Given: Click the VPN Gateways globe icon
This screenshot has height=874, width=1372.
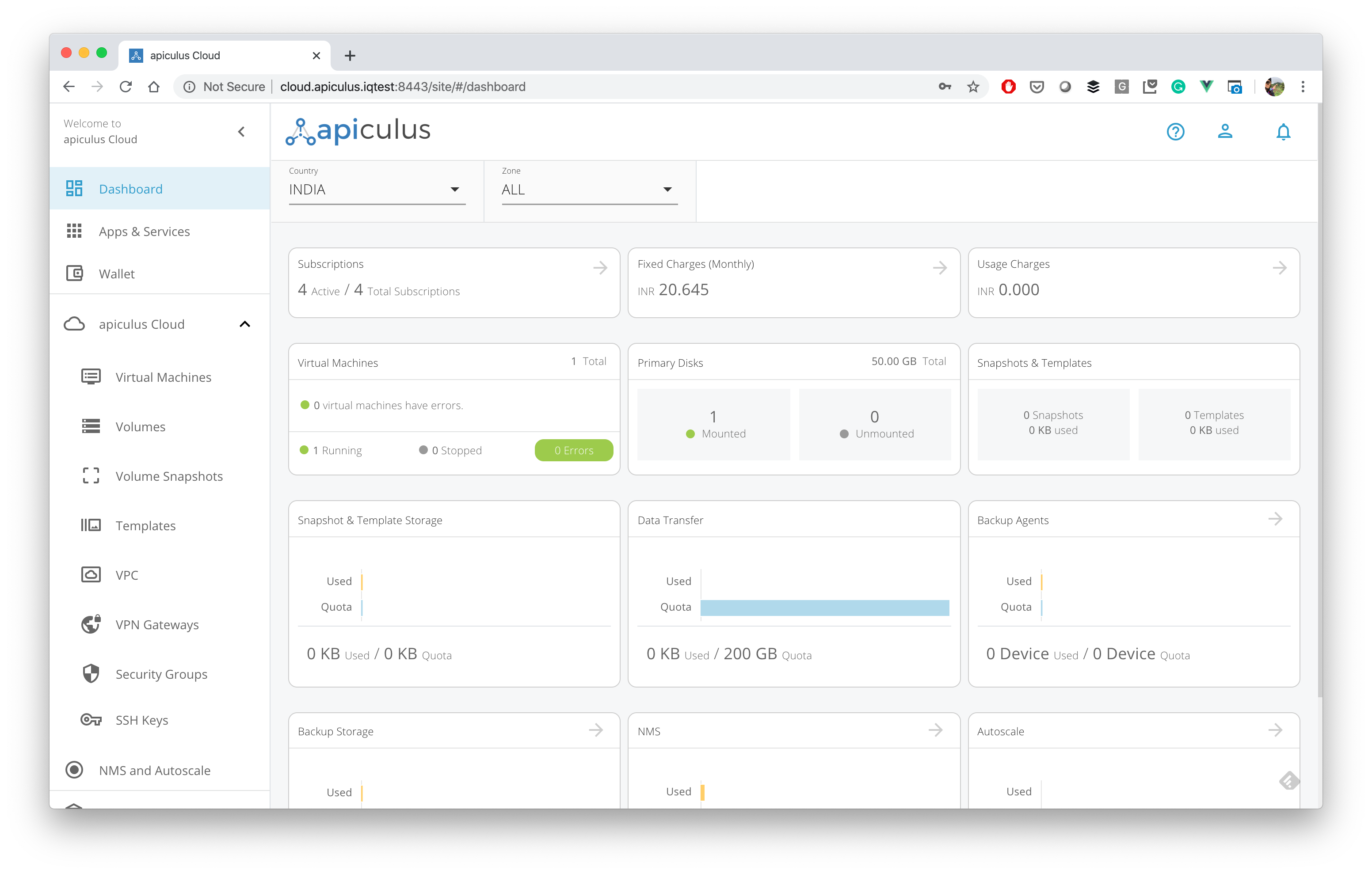Looking at the screenshot, I should point(91,624).
